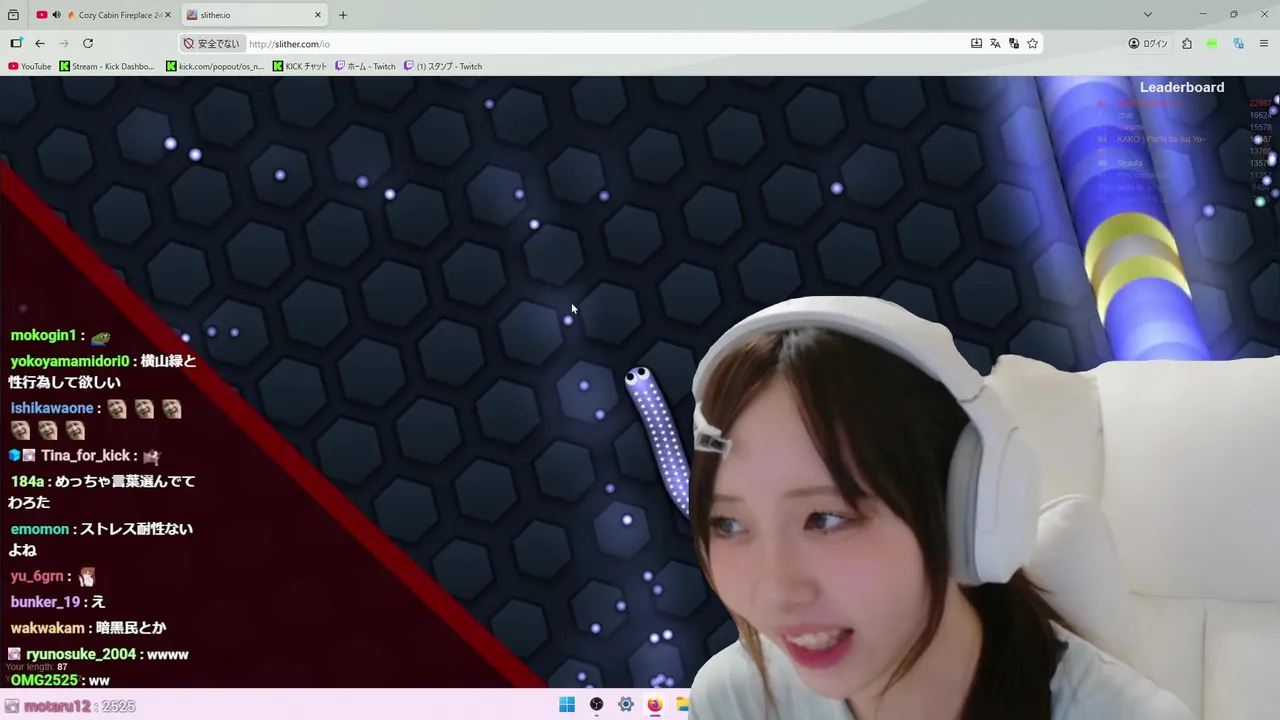Switch to Firefox on the taskbar
1280x720 pixels.
pos(654,705)
